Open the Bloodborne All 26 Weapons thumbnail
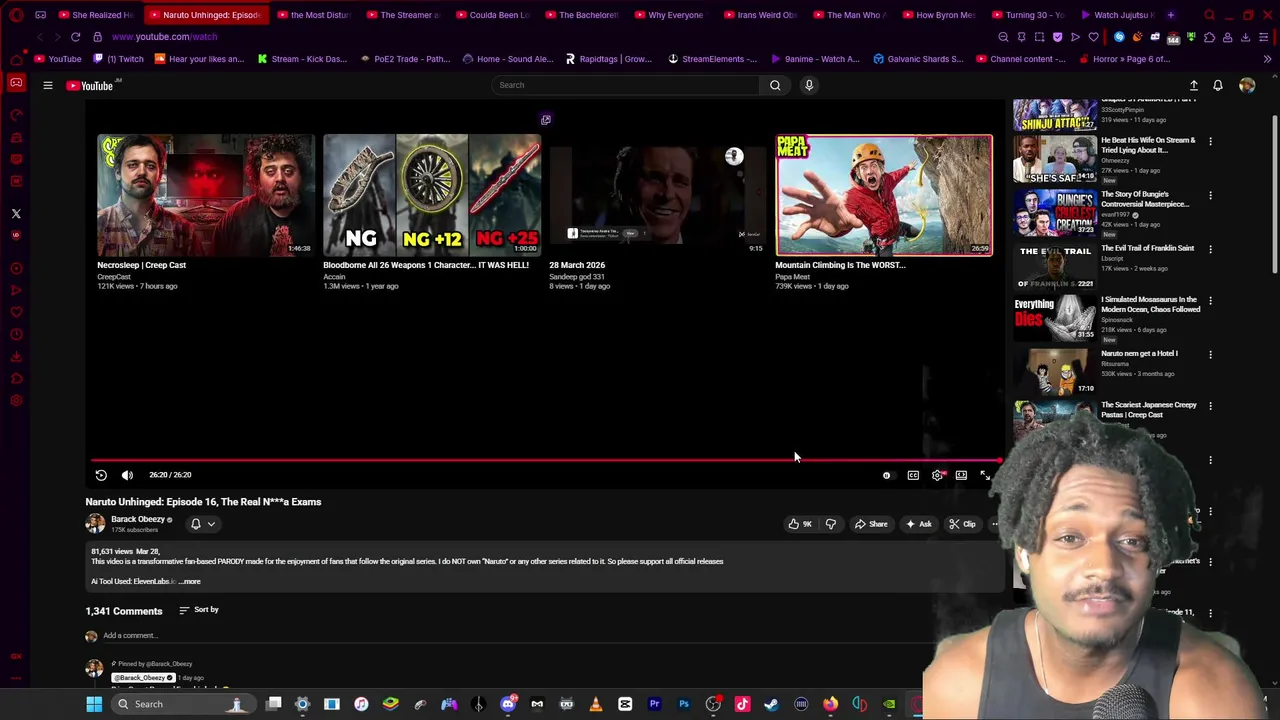 (431, 195)
